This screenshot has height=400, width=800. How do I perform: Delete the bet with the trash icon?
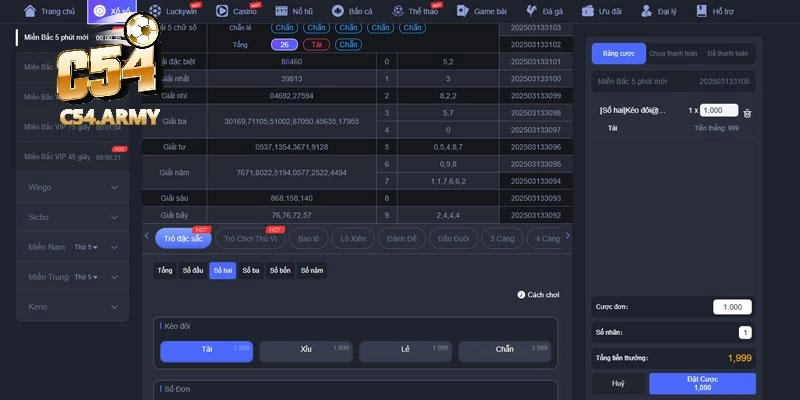click(747, 113)
